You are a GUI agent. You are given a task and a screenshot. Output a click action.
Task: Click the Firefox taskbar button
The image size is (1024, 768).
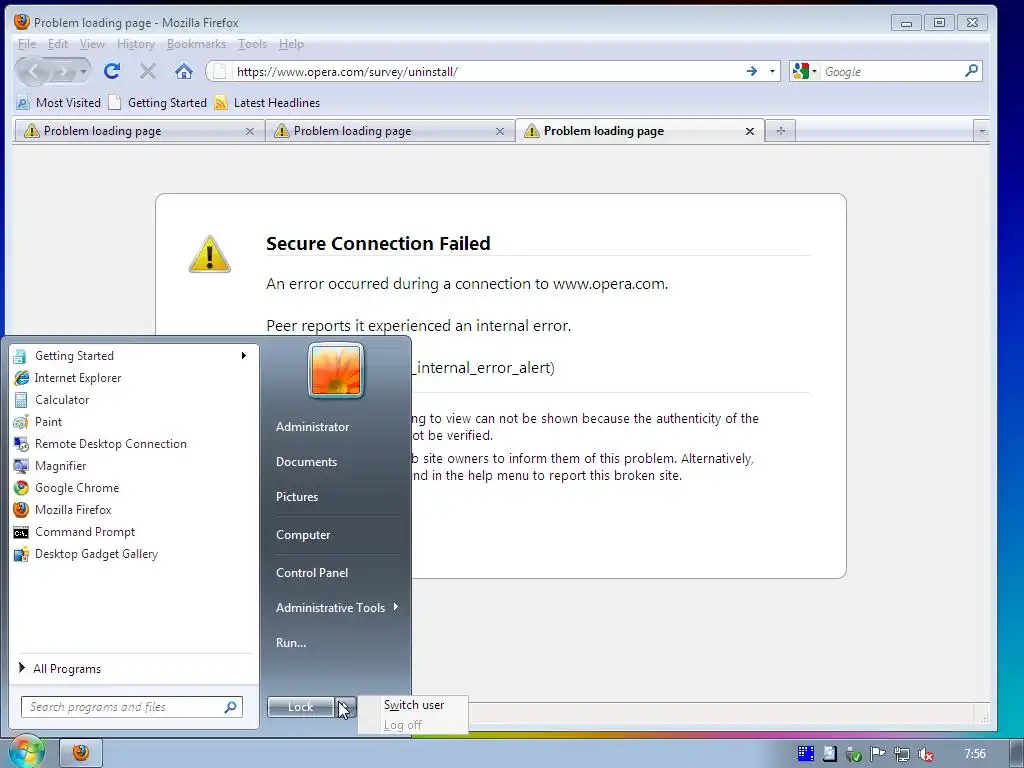pos(81,753)
